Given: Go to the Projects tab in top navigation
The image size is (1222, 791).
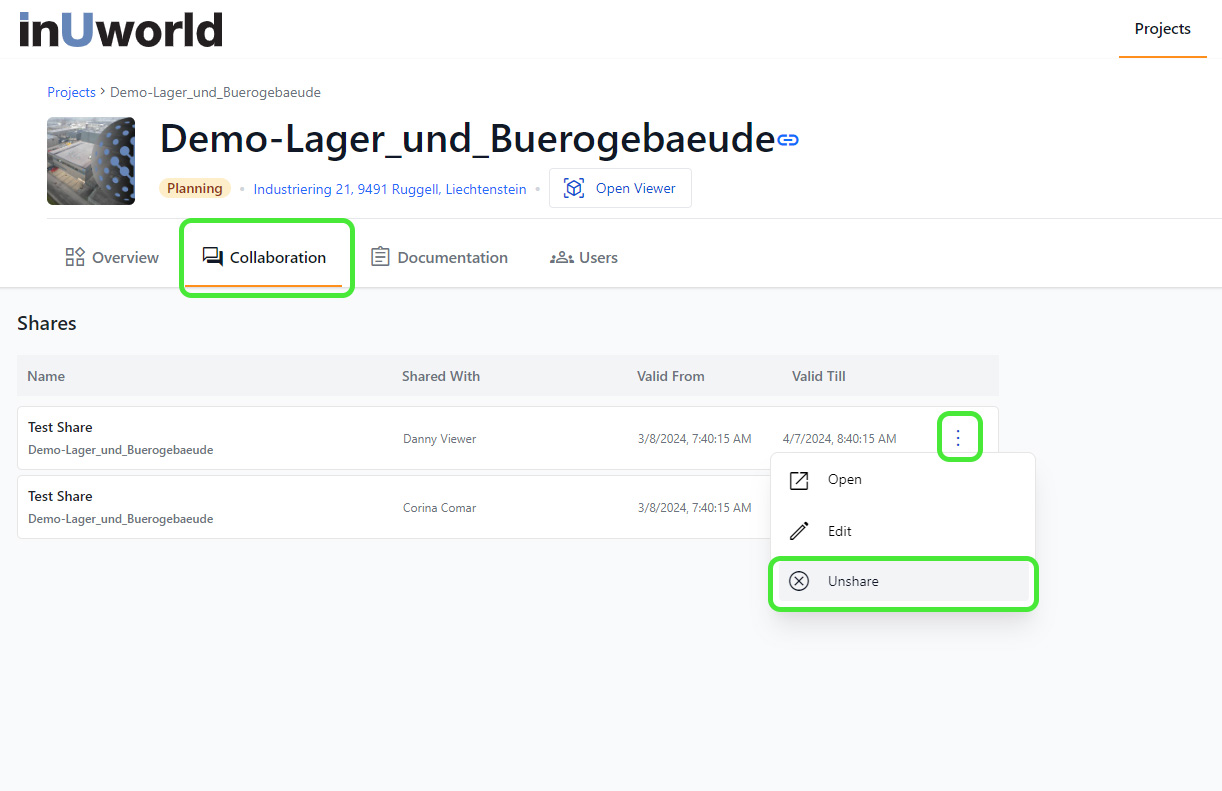Looking at the screenshot, I should 1162,29.
